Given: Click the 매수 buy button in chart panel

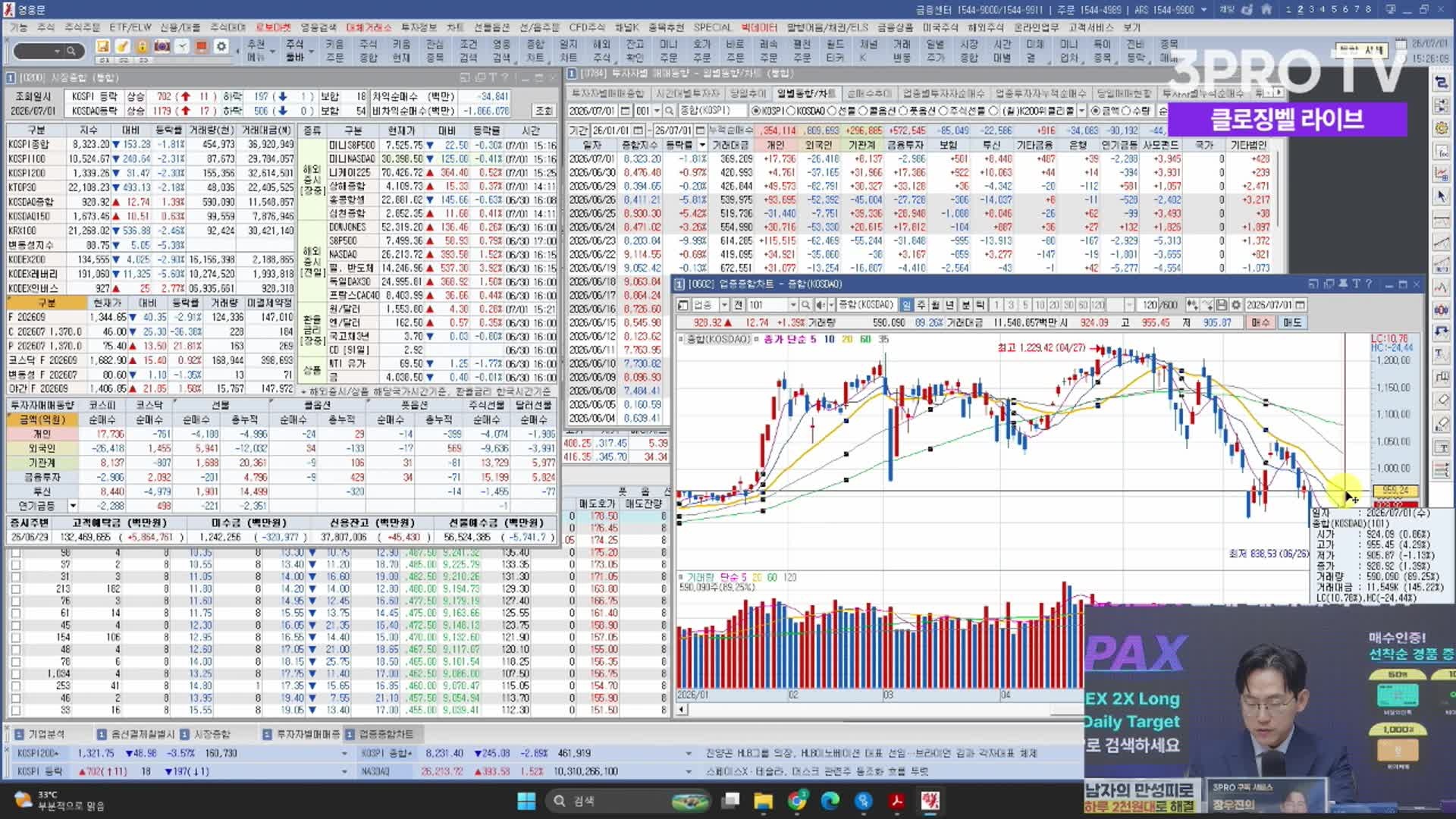Looking at the screenshot, I should point(1260,322).
